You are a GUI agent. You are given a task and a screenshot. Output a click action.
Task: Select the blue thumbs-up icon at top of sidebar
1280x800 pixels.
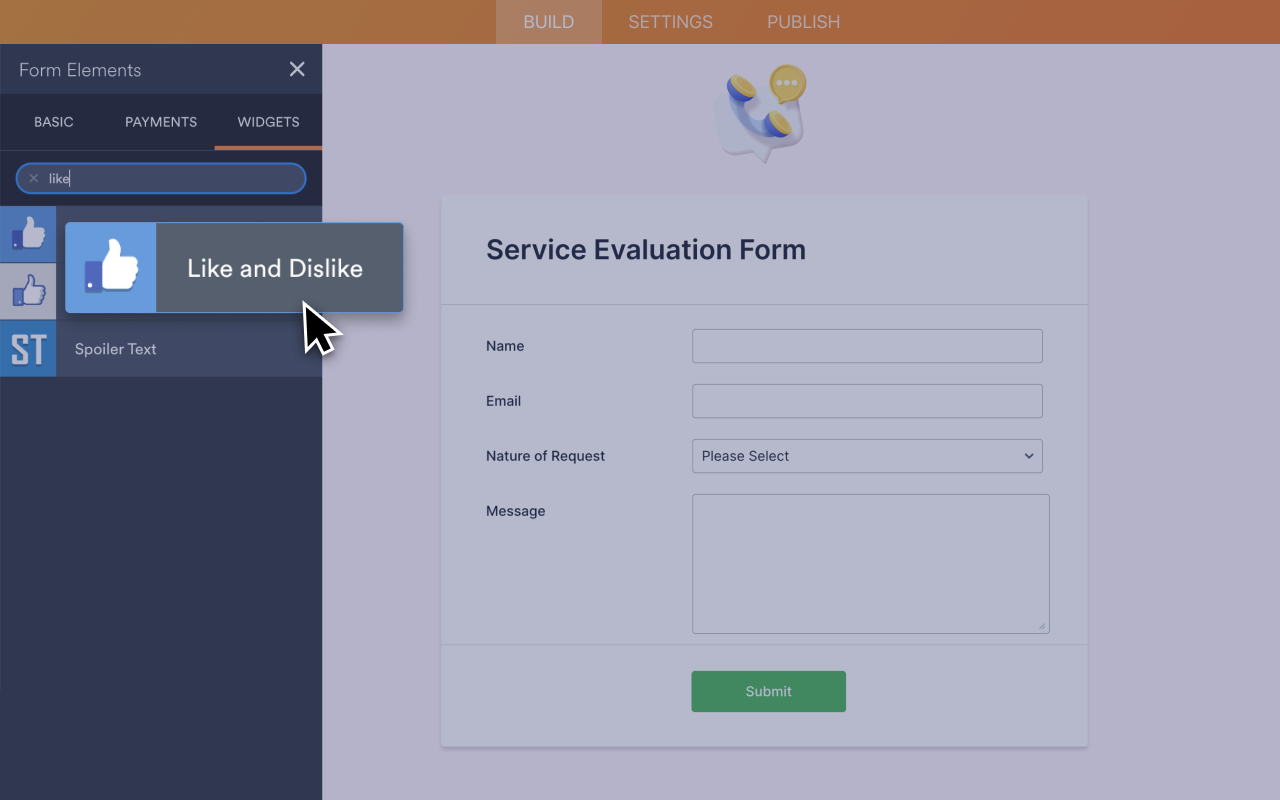[x=27, y=233]
